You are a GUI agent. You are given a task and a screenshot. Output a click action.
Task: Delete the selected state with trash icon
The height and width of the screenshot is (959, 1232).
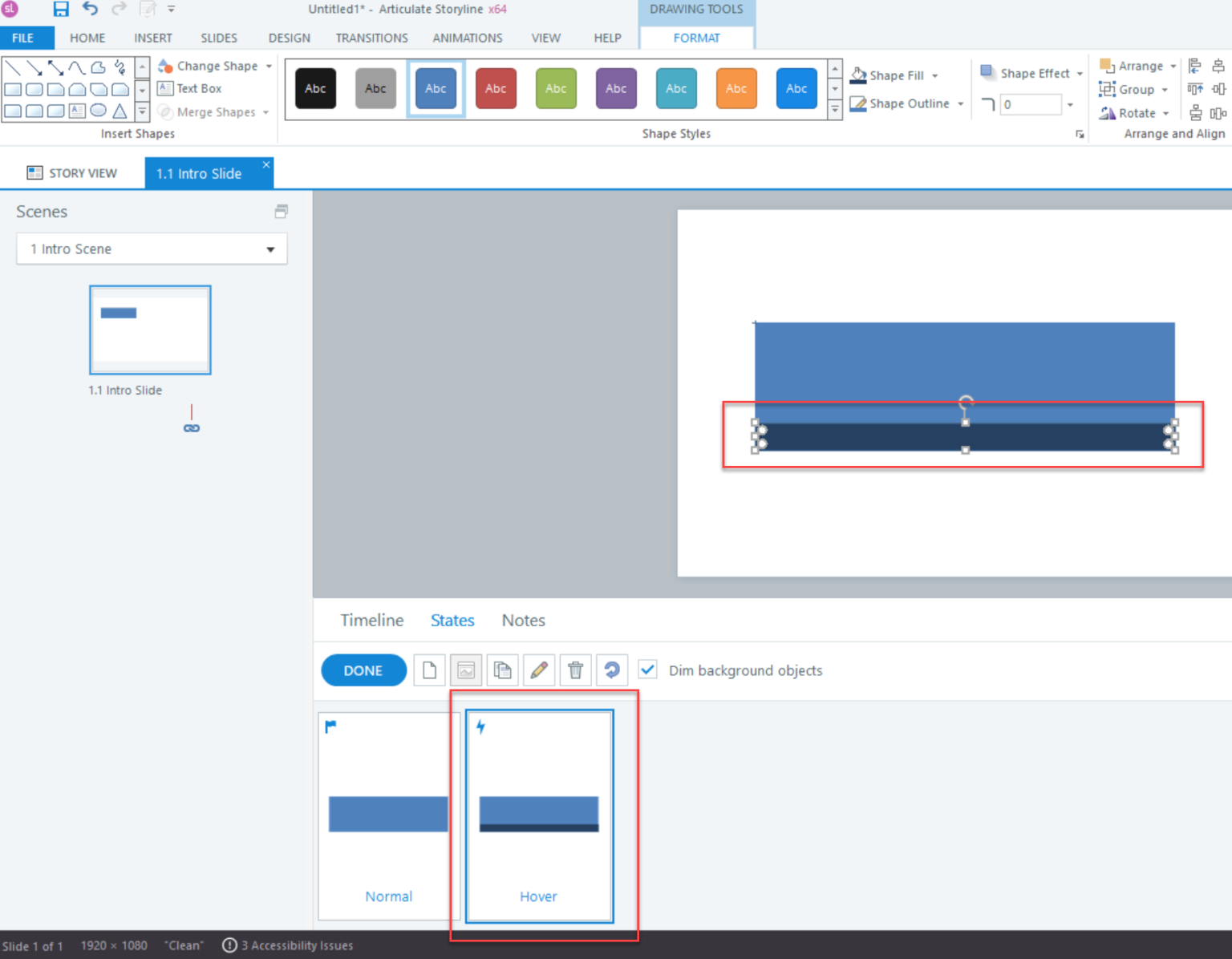click(575, 670)
